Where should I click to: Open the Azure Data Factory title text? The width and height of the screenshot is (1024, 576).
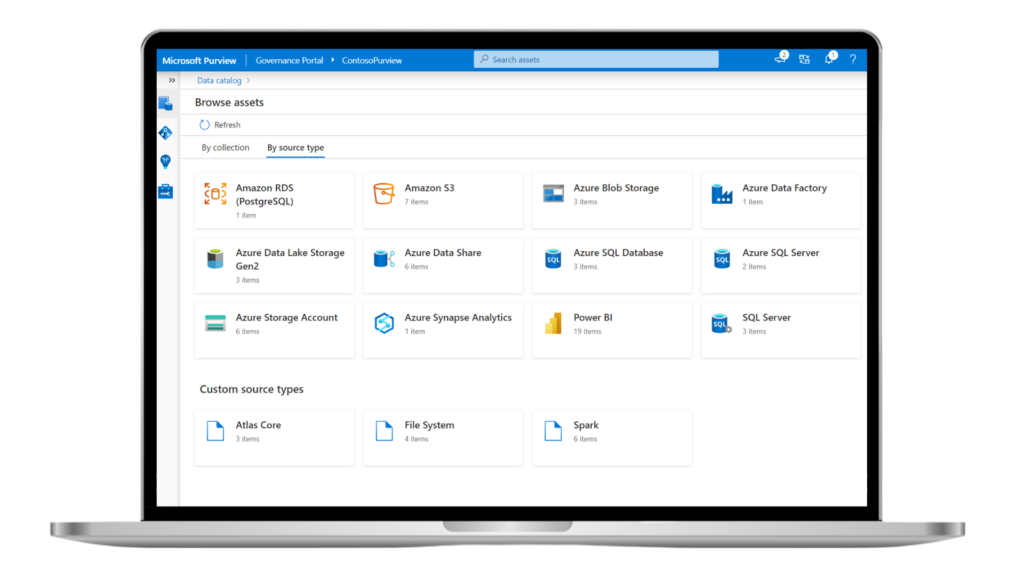click(x=784, y=187)
